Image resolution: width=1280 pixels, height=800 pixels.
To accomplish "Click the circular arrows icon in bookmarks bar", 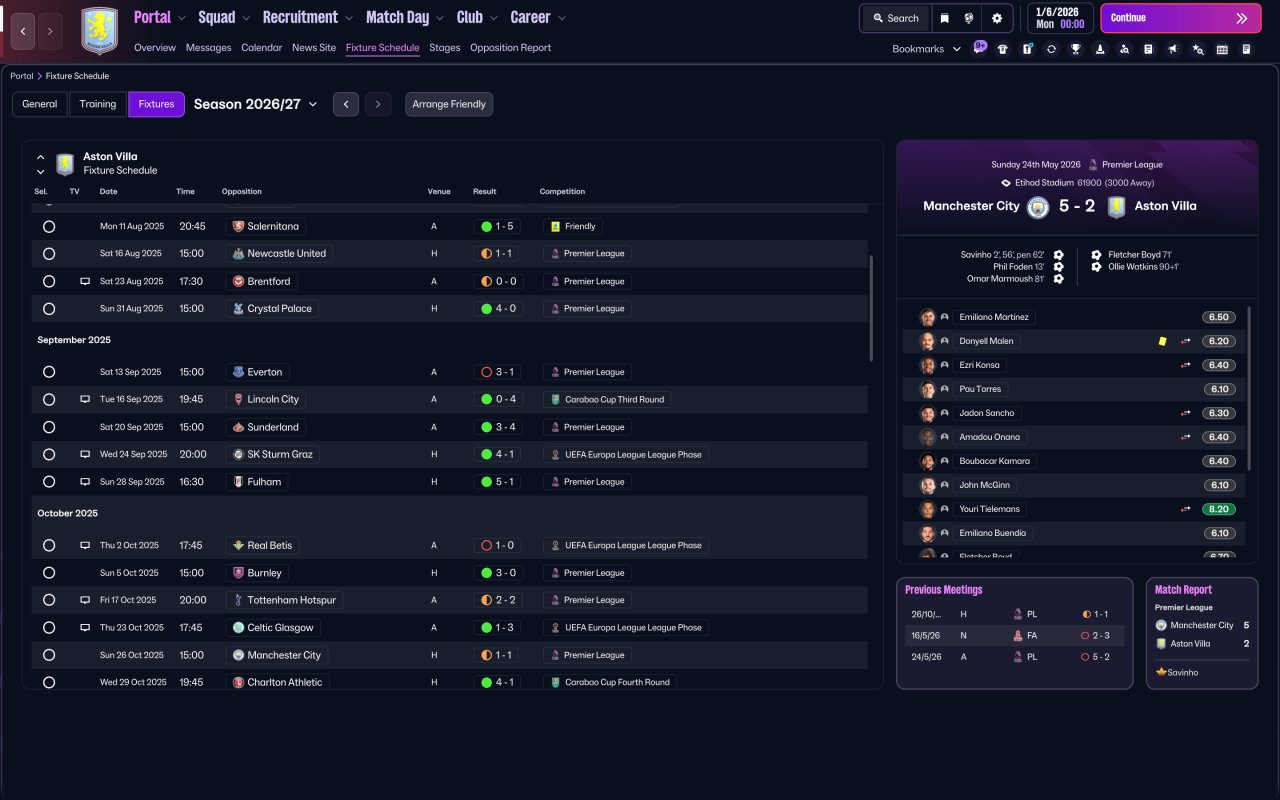I will (1051, 49).
